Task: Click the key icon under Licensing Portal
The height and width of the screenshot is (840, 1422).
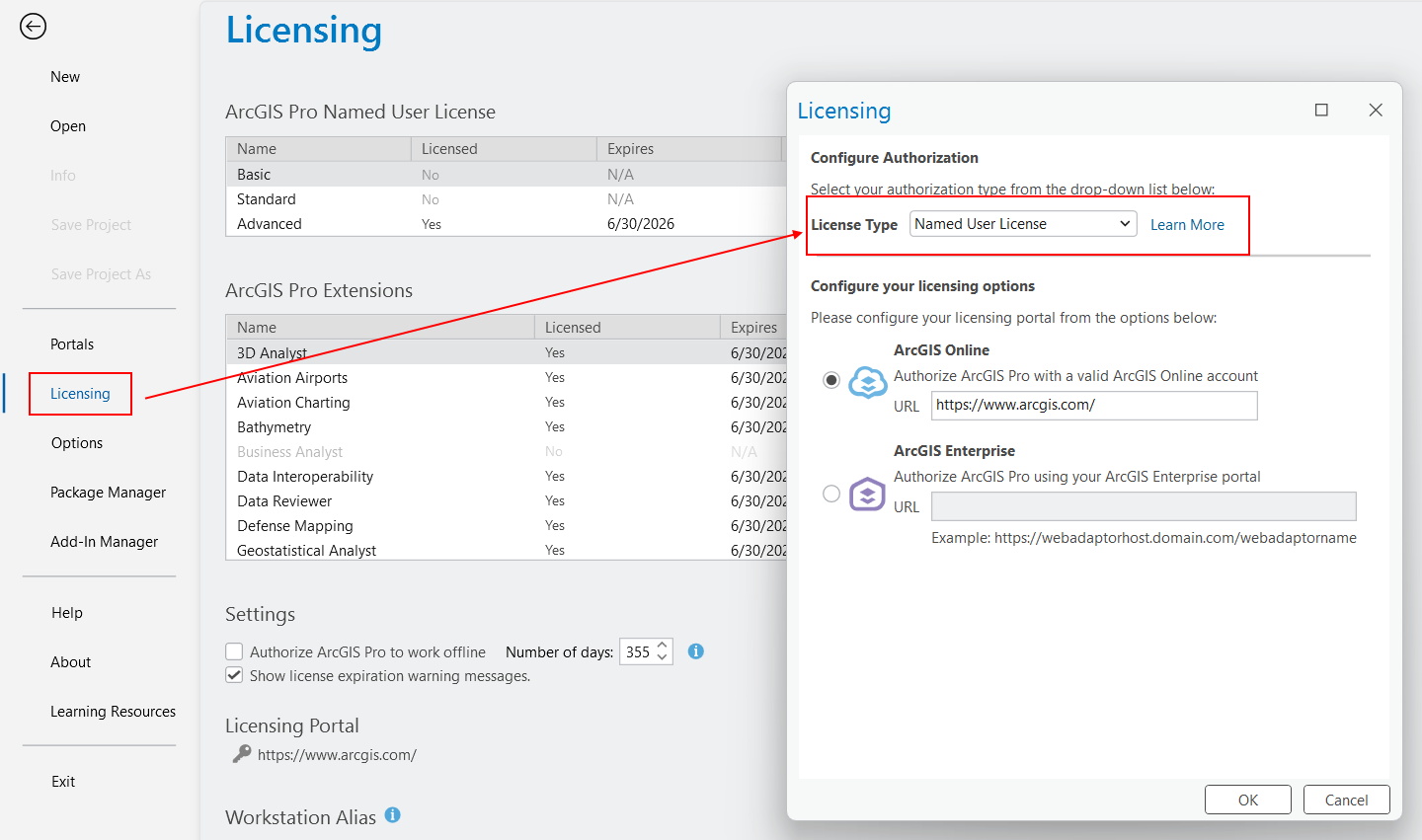Action: (242, 754)
